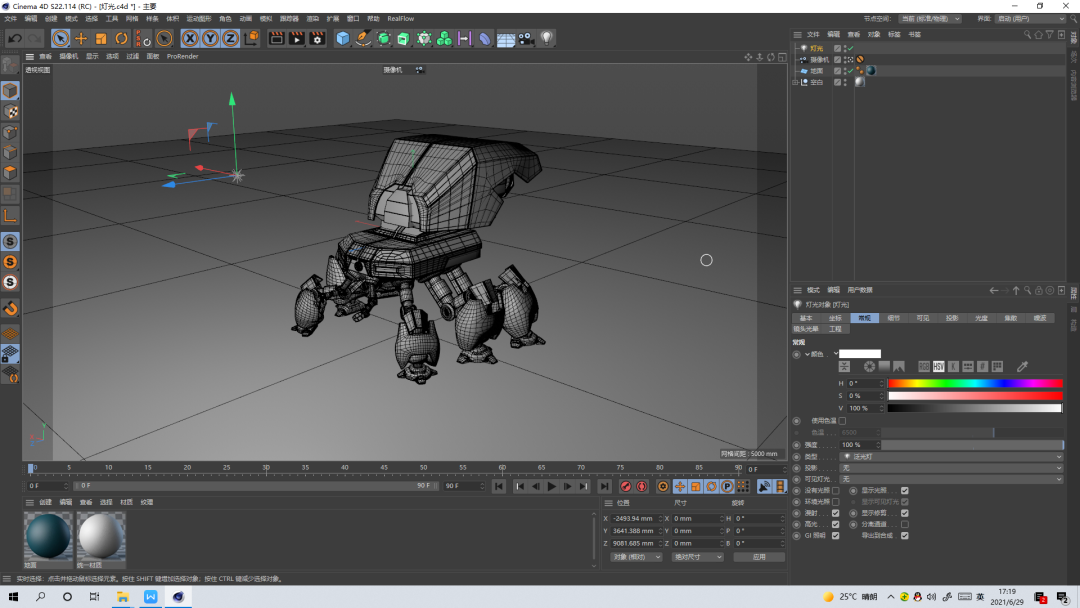The width and height of the screenshot is (1080, 608).
Task: Open the ProRender viewport menu
Action: pyautogui.click(x=183, y=56)
